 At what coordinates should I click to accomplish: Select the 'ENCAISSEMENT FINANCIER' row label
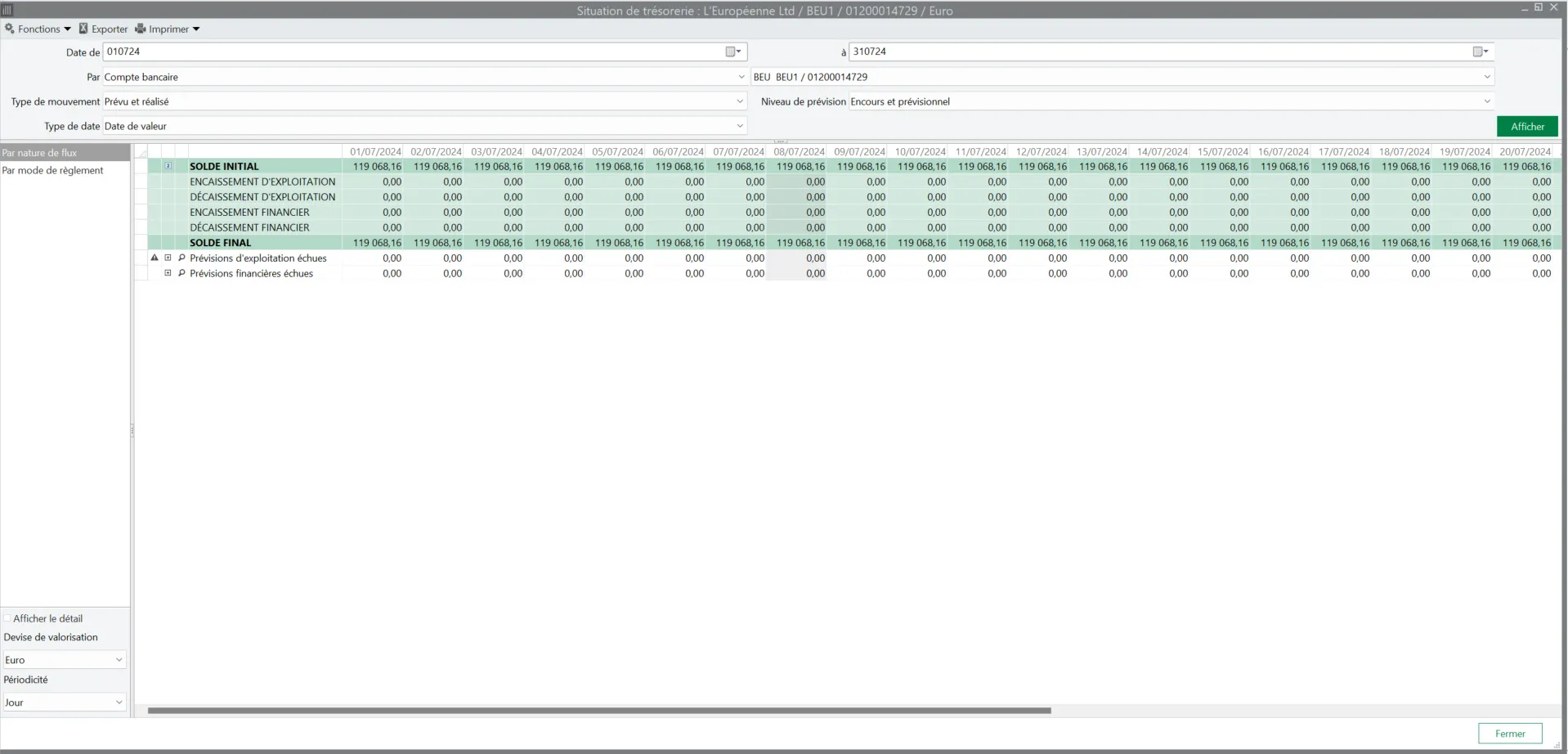pos(249,213)
